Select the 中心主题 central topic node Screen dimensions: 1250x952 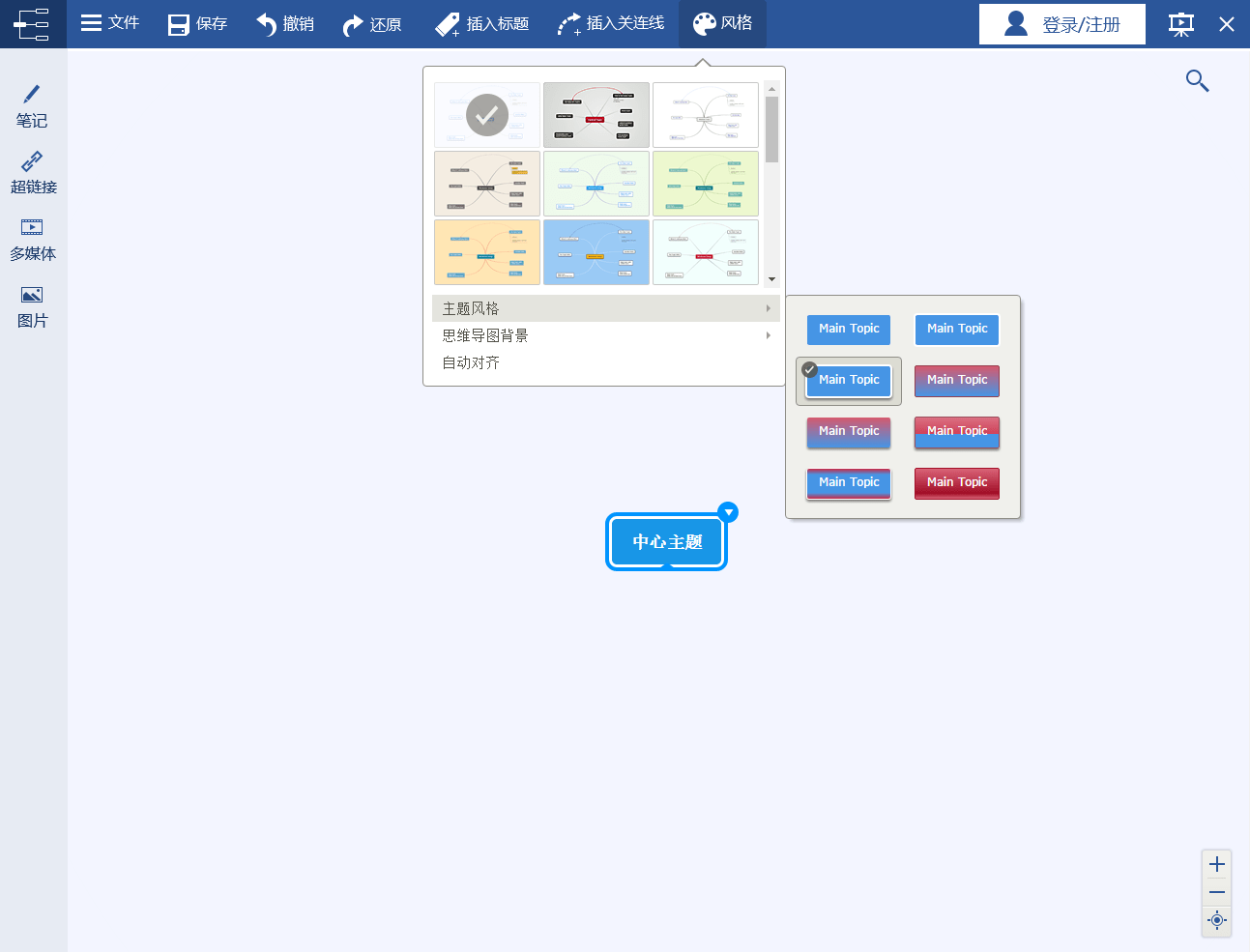click(x=666, y=542)
